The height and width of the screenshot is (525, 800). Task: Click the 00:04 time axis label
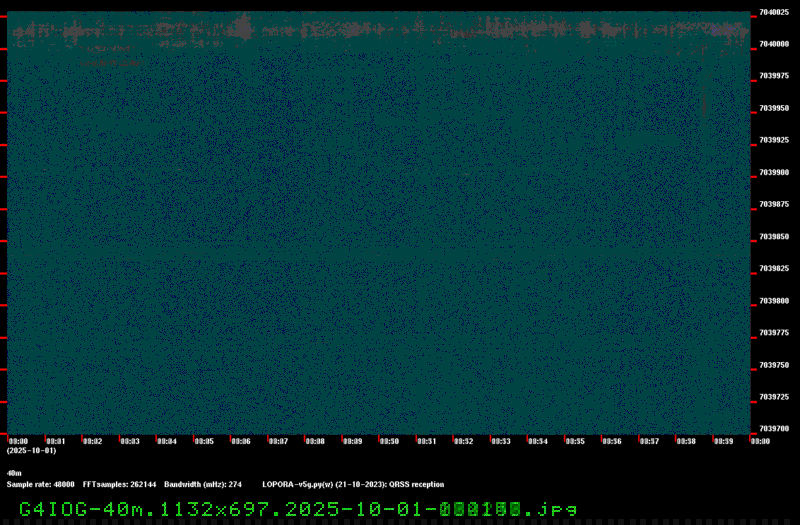[166, 441]
